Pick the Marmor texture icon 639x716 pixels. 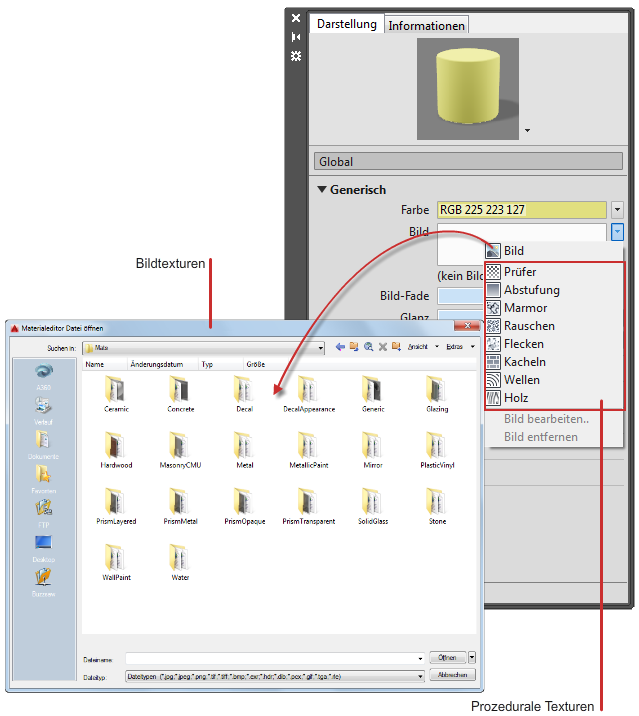(x=493, y=308)
